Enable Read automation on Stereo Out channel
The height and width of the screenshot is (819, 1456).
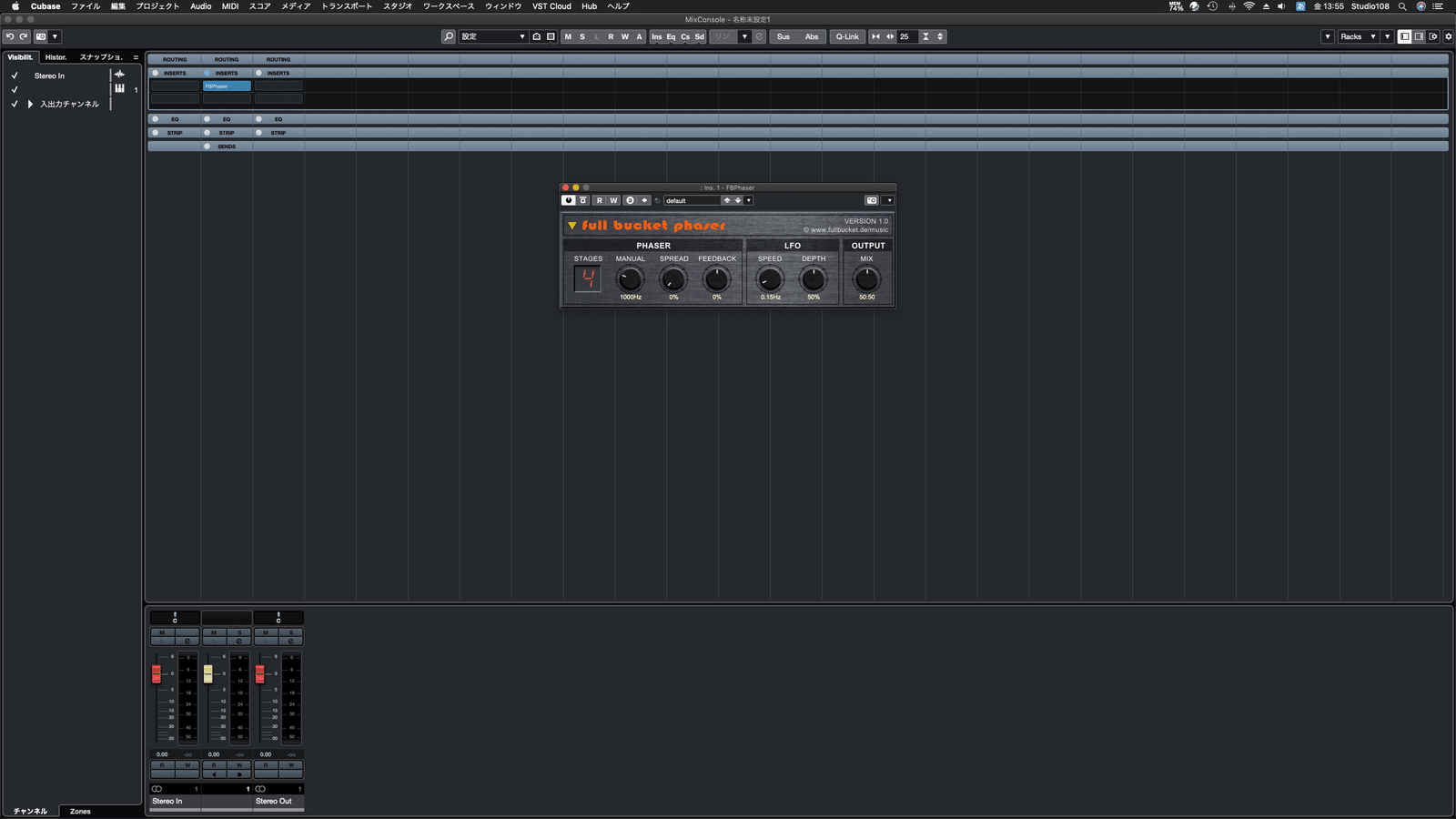click(266, 765)
